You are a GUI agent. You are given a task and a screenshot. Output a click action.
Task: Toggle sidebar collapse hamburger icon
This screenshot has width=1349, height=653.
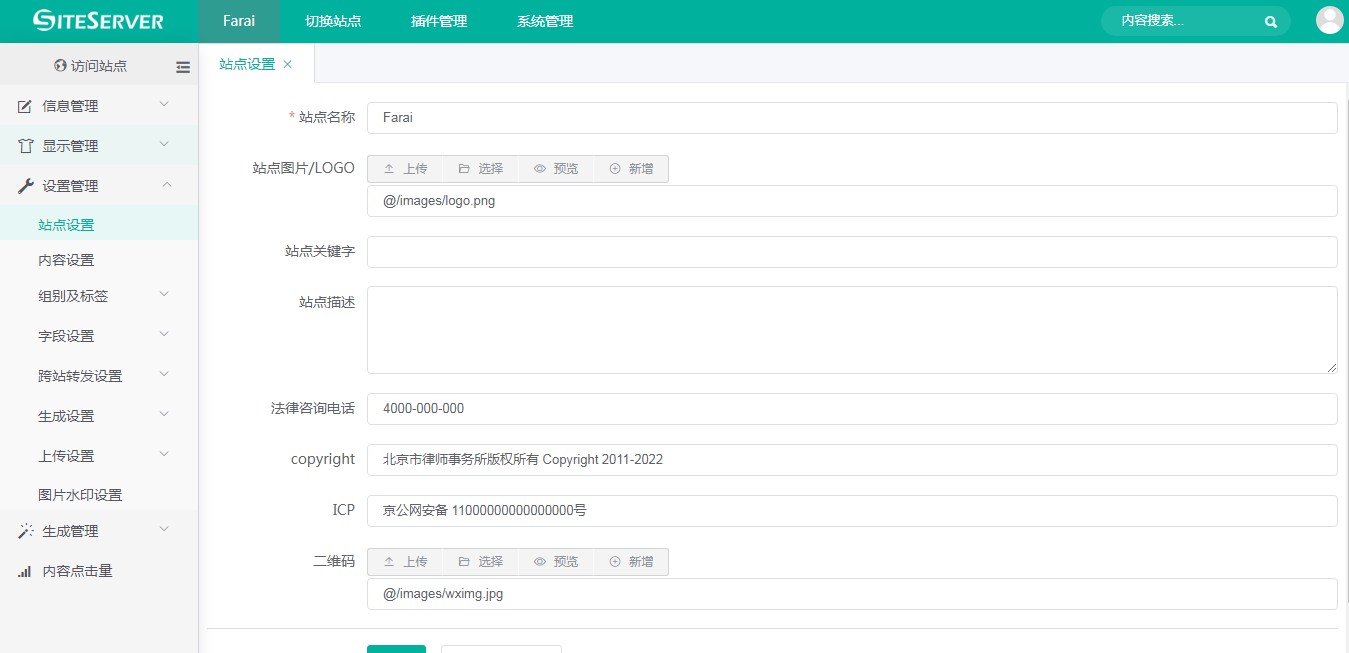[x=183, y=67]
